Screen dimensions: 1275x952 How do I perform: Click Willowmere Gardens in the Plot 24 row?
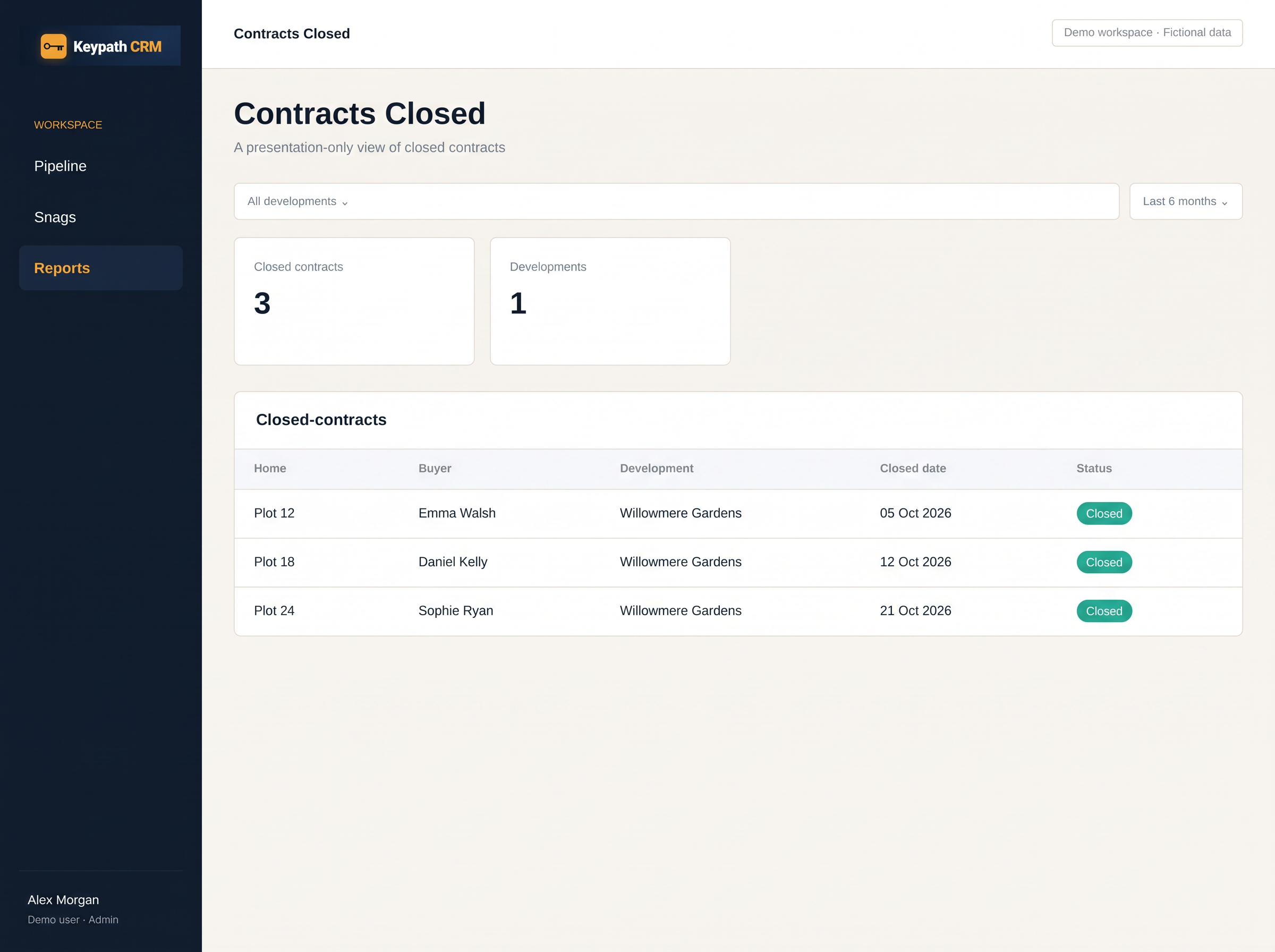(681, 611)
